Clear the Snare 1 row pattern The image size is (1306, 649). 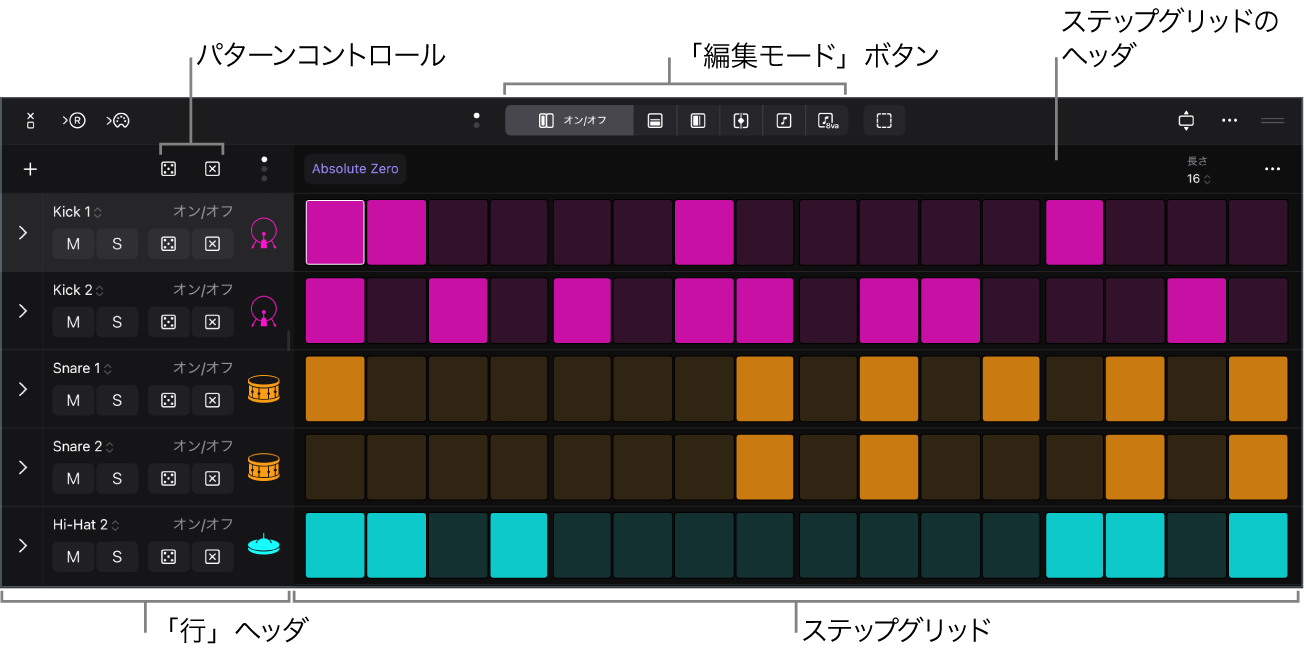click(212, 400)
